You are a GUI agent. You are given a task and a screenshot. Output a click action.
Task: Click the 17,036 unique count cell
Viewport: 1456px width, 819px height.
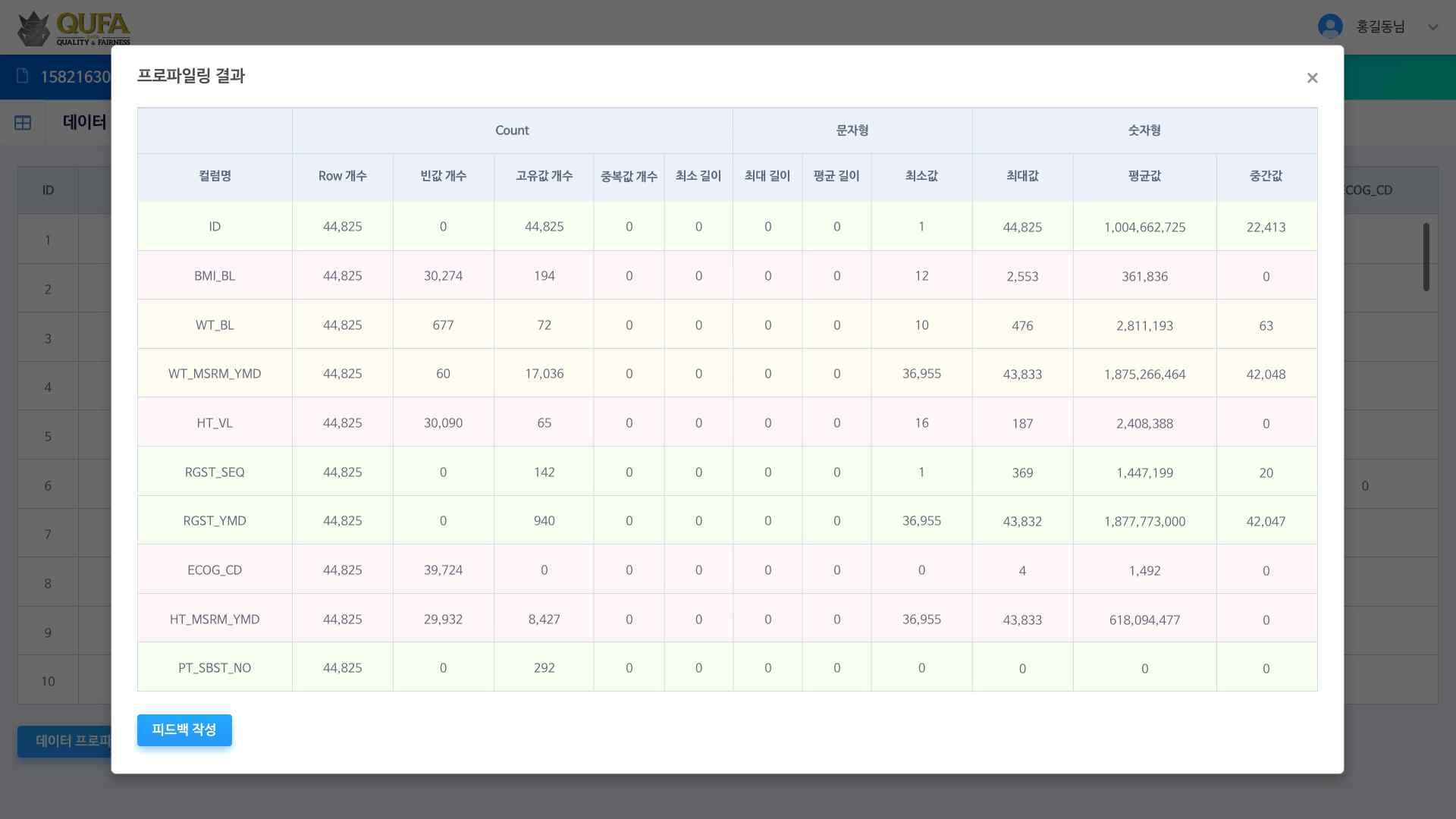tap(544, 374)
